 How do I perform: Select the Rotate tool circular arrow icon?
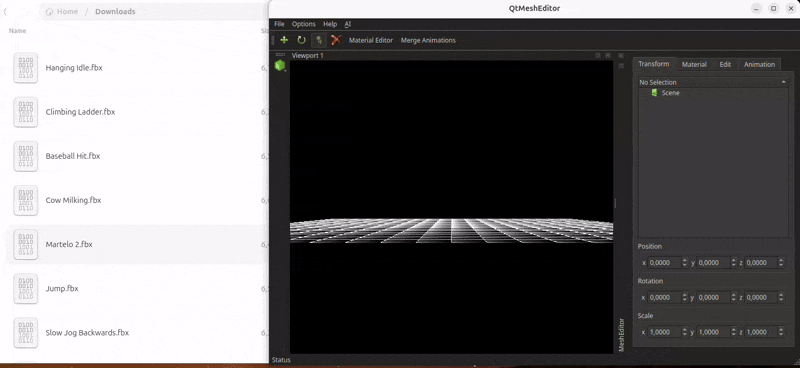pos(302,40)
